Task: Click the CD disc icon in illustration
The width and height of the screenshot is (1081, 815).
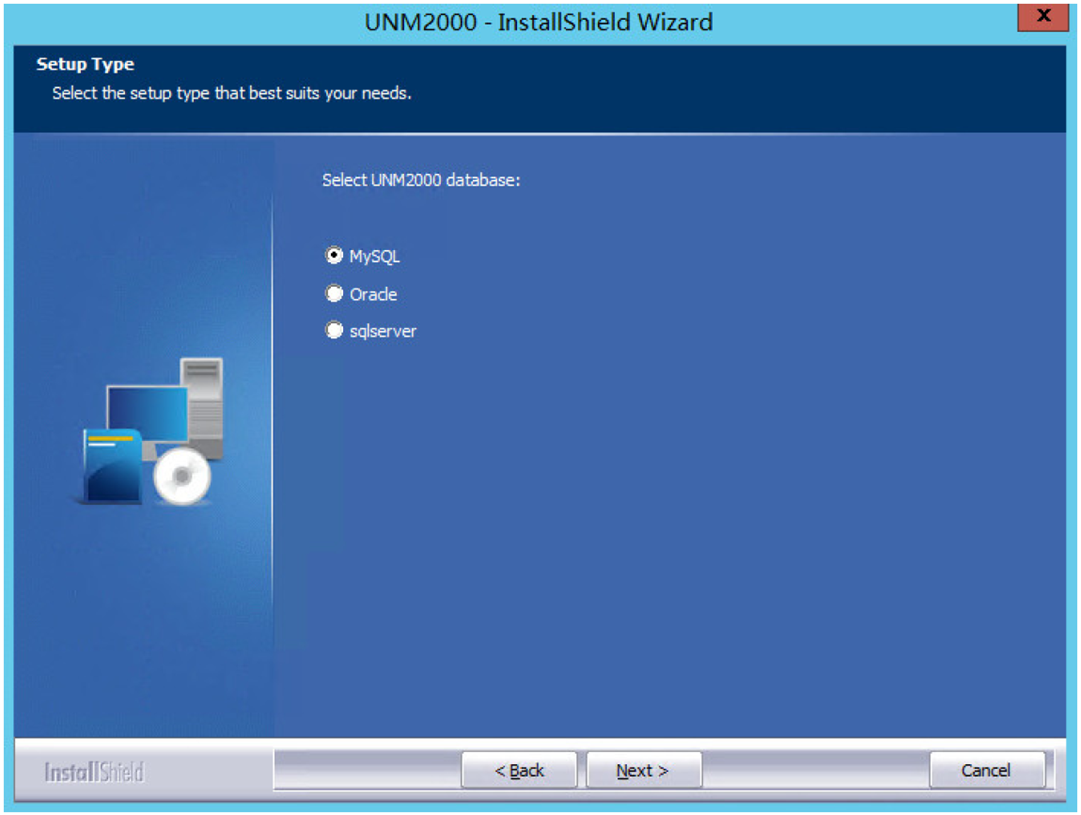Action: [182, 476]
